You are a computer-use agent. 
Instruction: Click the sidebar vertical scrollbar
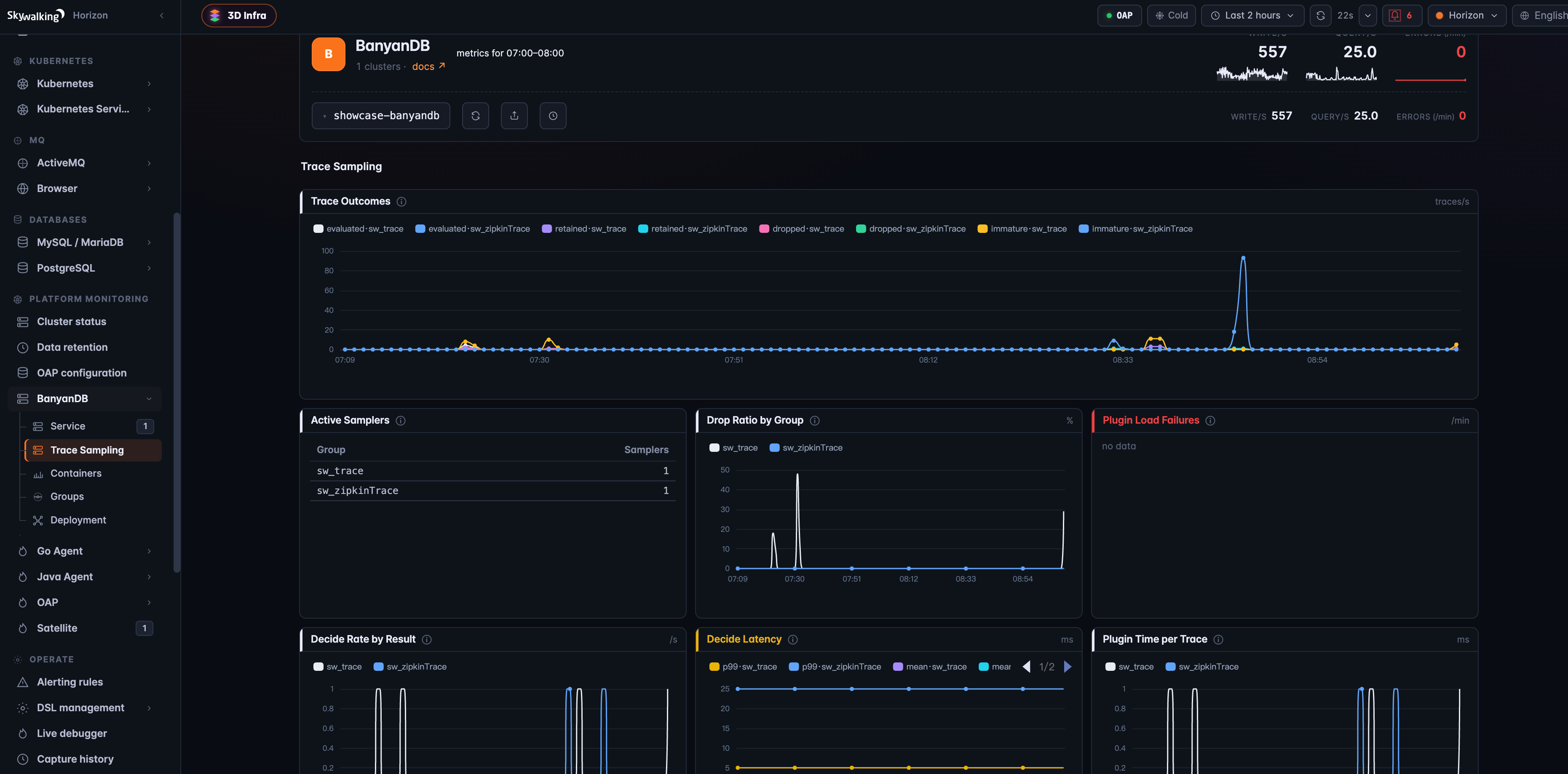tap(177, 392)
